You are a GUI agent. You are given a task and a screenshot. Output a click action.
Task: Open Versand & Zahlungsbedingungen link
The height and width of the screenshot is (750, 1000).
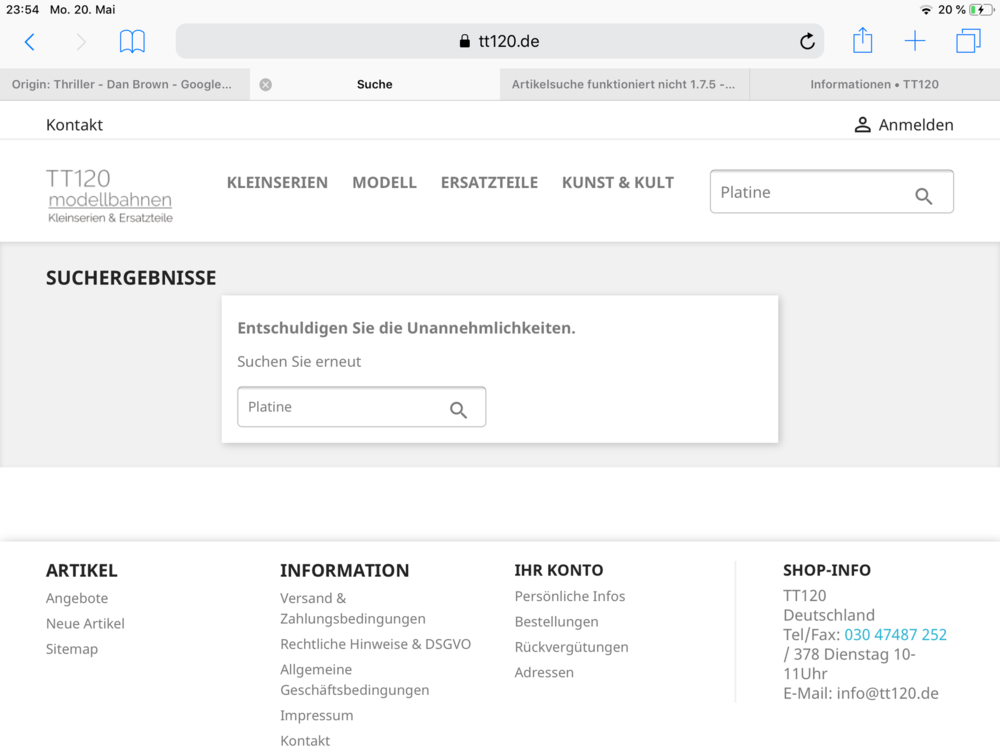click(353, 608)
